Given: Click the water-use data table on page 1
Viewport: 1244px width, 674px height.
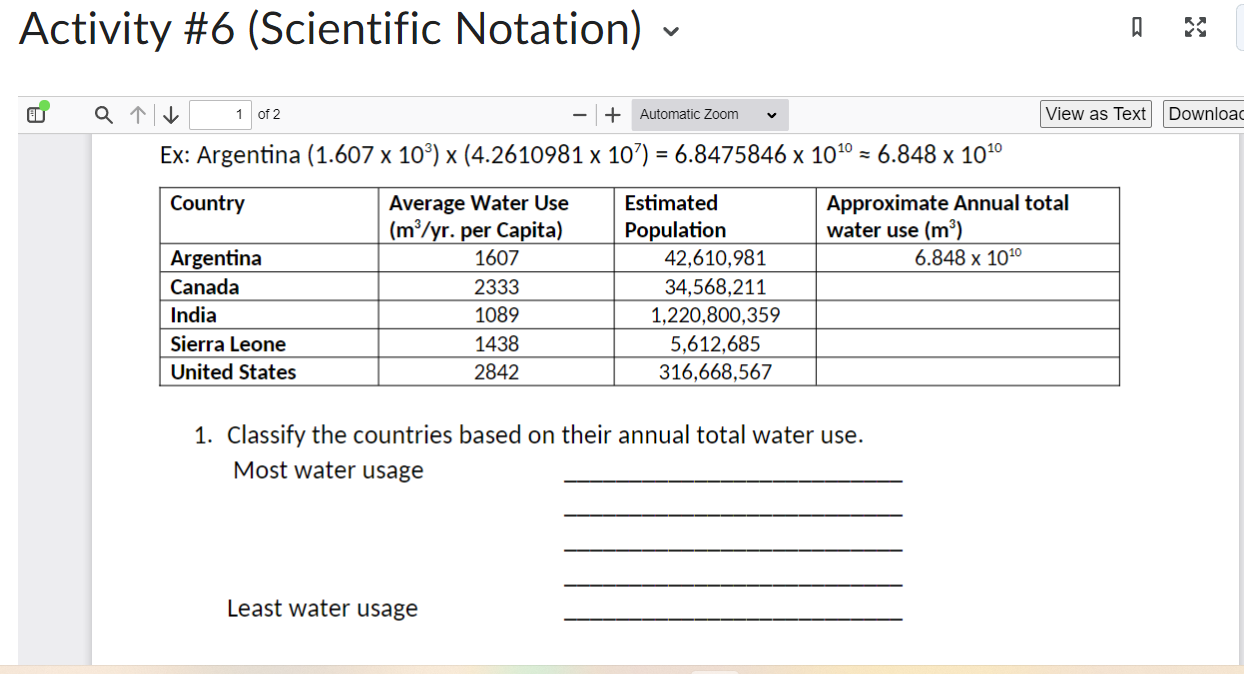Looking at the screenshot, I should click(x=639, y=285).
